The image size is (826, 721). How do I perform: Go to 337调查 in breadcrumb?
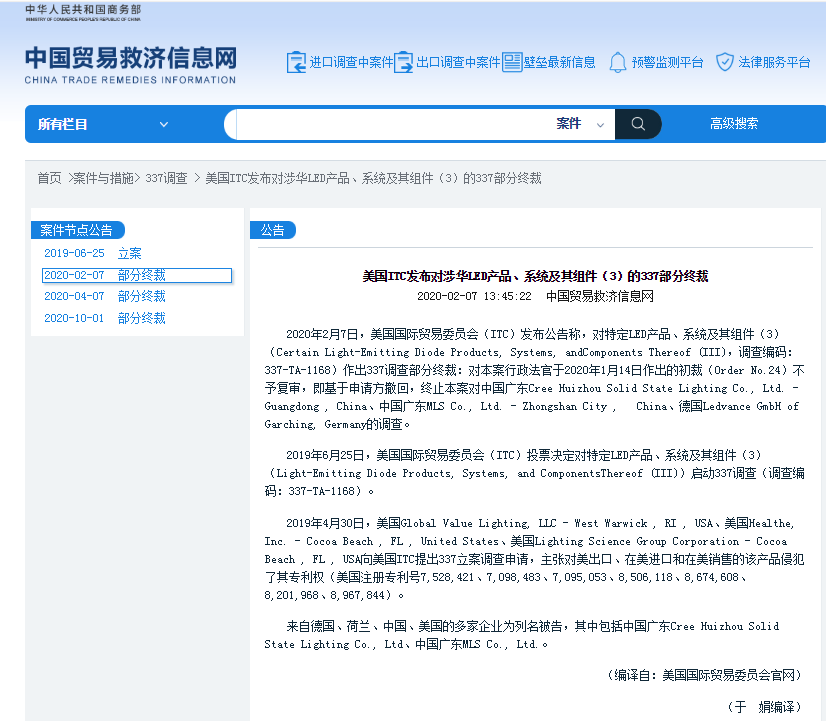[x=166, y=179]
